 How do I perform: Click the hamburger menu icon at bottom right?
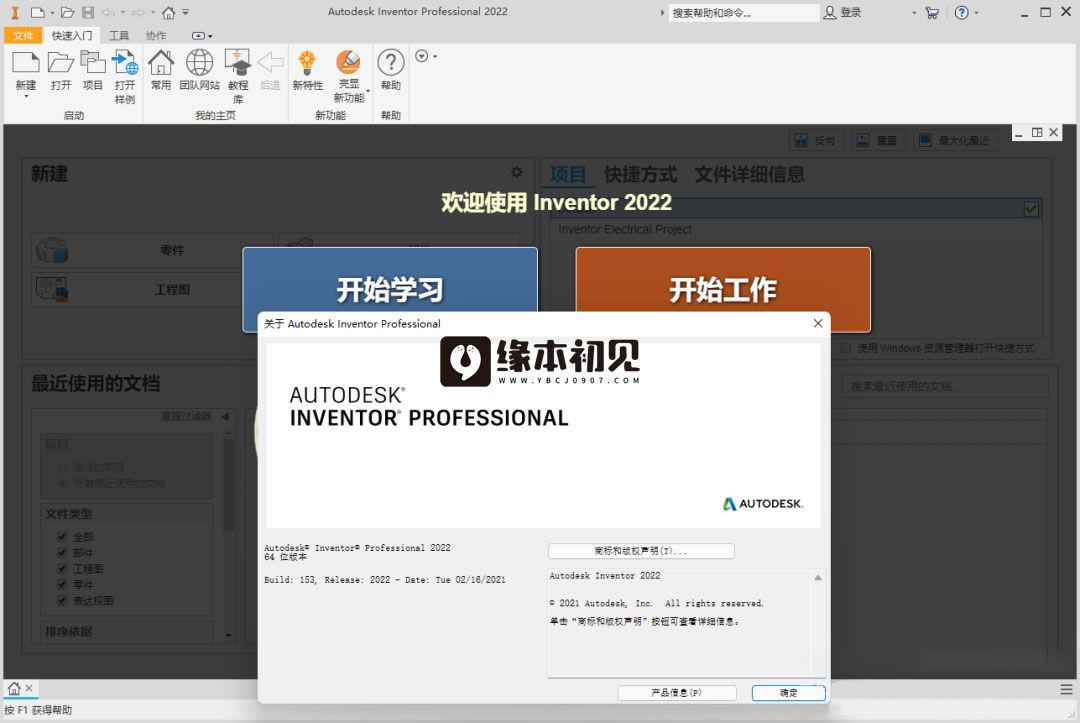1066,689
